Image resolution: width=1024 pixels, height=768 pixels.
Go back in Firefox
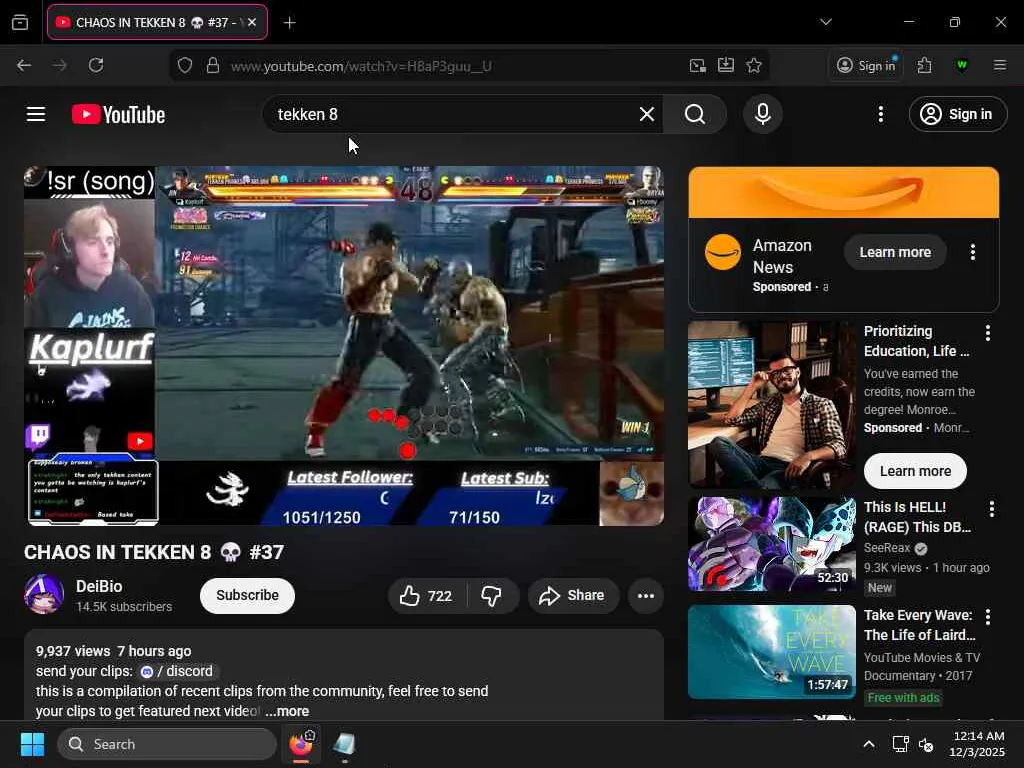(x=24, y=65)
